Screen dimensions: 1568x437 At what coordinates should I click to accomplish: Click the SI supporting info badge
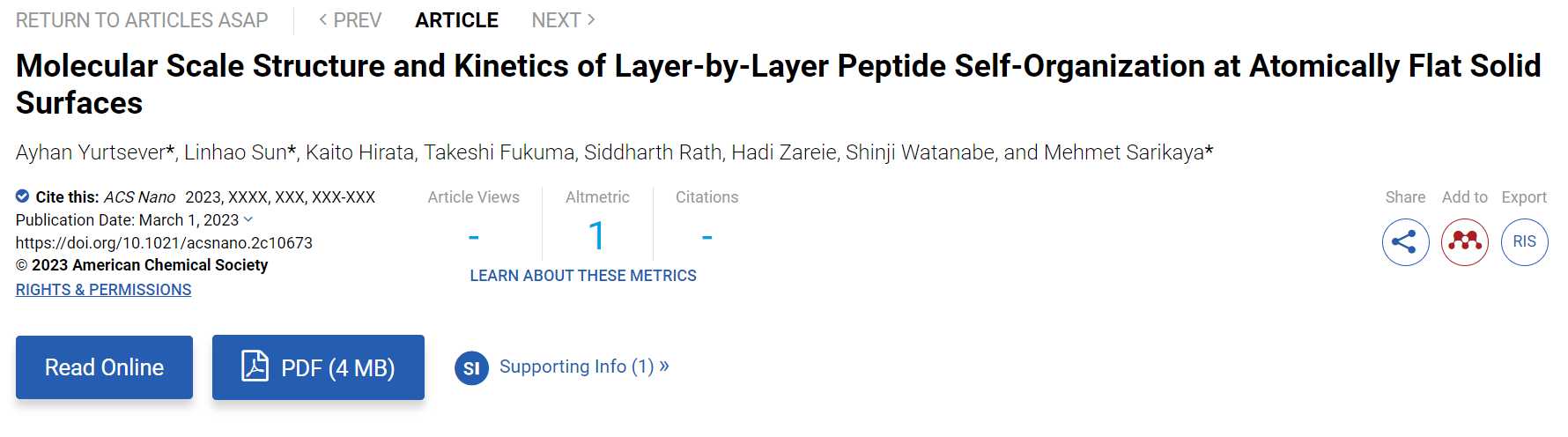coord(471,368)
